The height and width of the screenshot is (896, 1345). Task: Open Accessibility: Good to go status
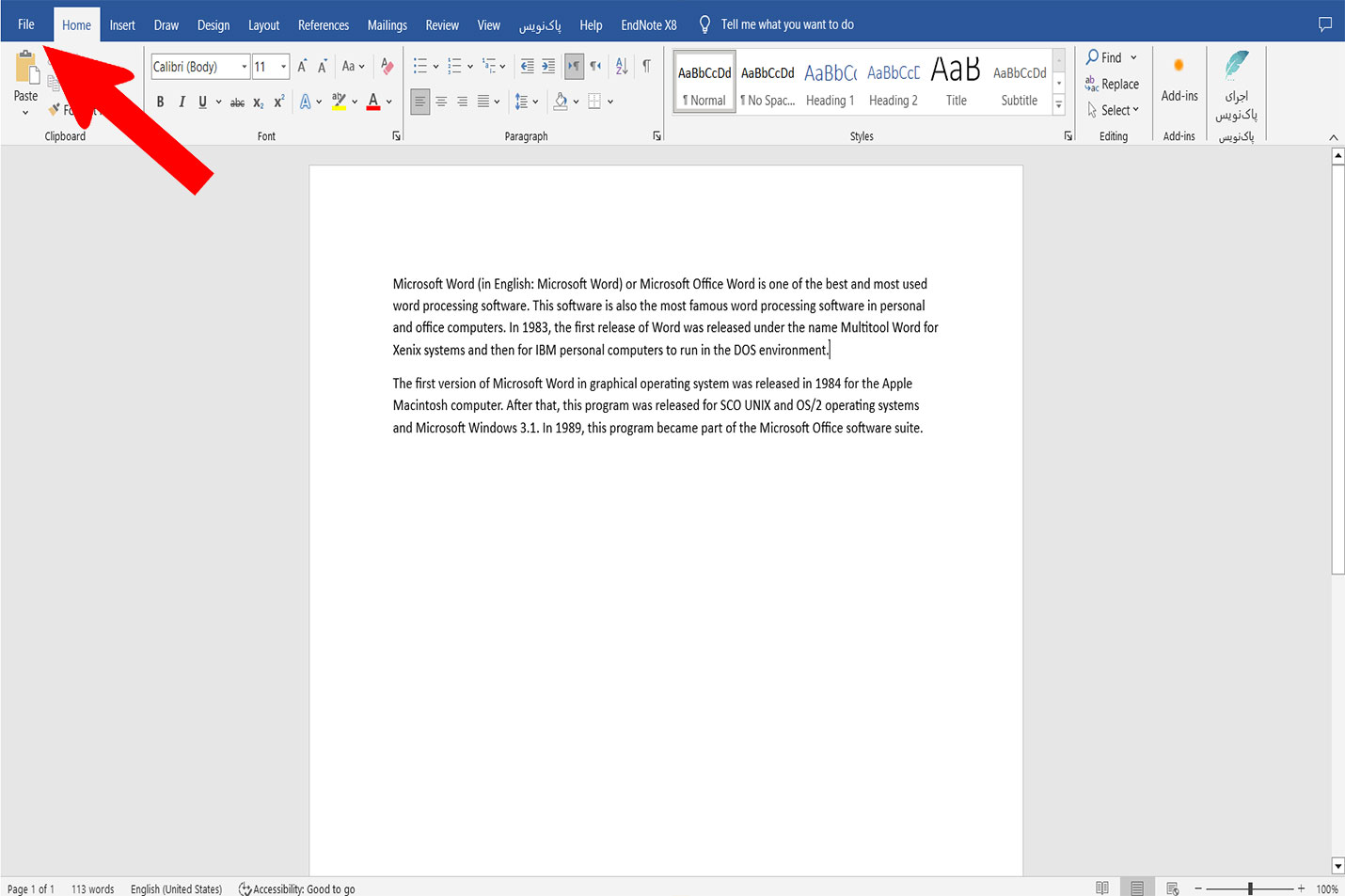coord(297,888)
